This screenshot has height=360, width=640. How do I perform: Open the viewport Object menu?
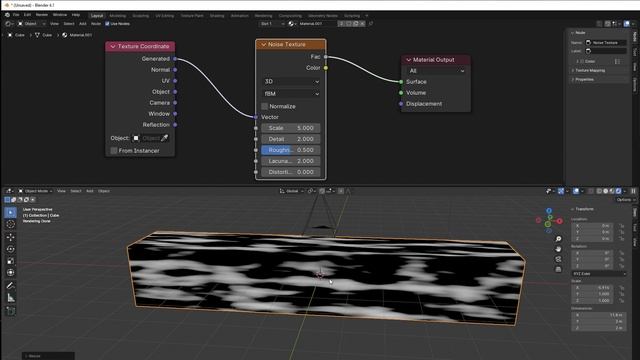click(103, 191)
